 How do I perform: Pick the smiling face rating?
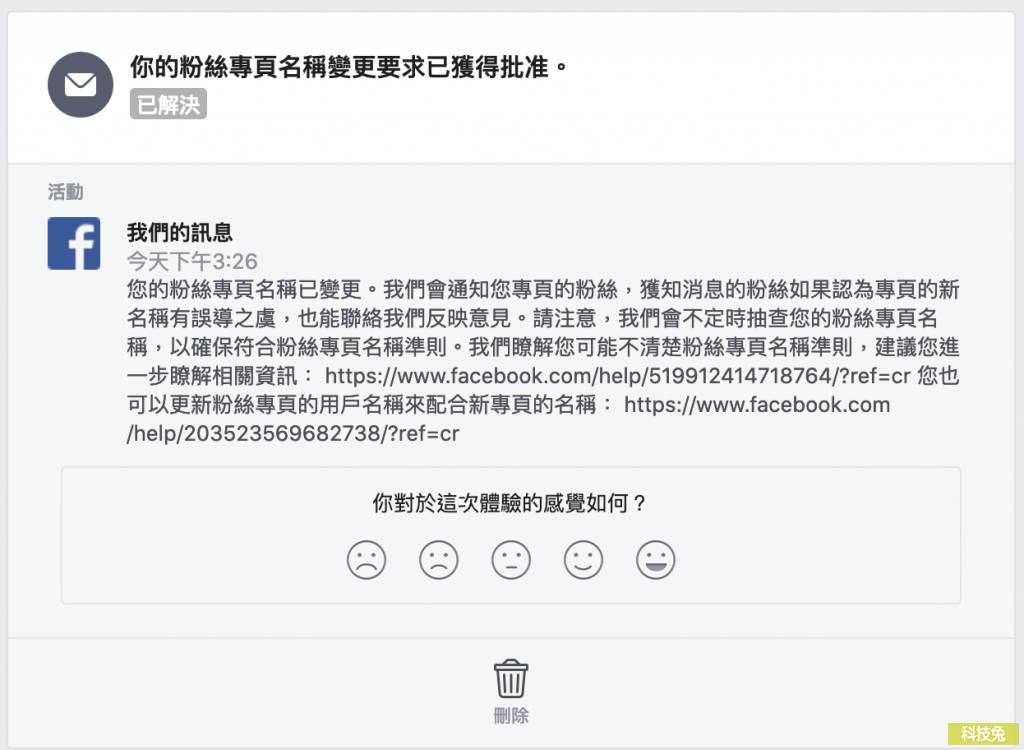point(583,560)
